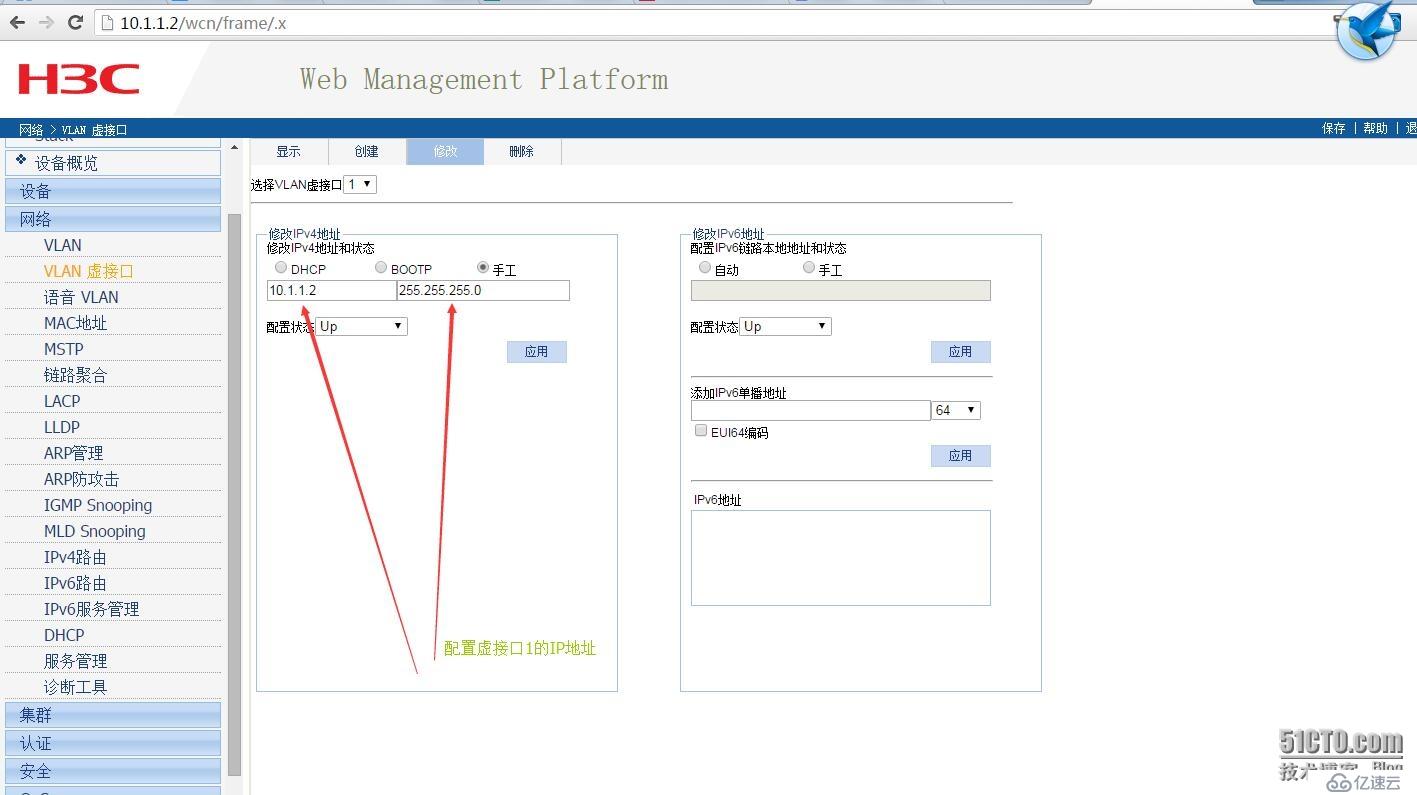Open IPv6 配置状态 Up dropdown
Image resolution: width=1417 pixels, height=795 pixels.
point(785,326)
